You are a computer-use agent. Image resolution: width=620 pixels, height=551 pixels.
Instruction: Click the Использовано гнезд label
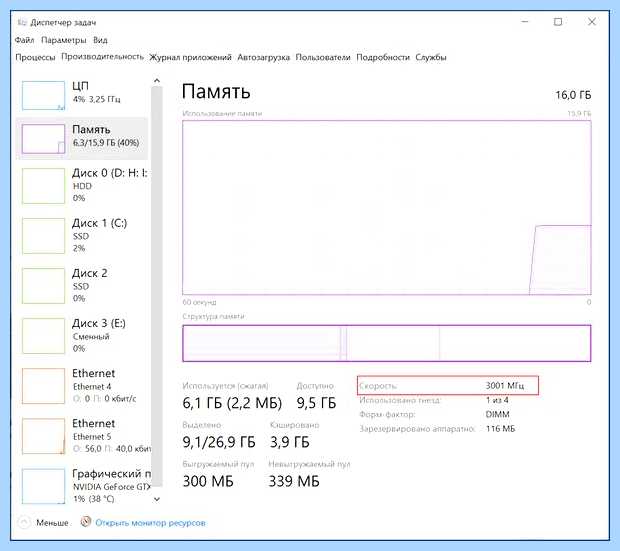pos(400,400)
